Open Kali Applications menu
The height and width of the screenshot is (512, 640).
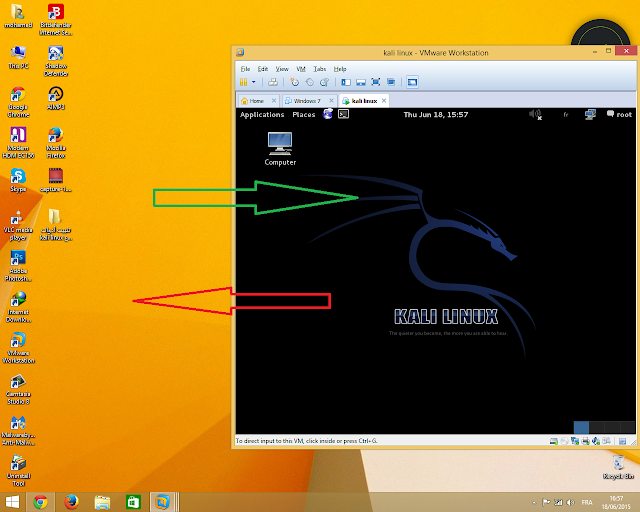click(262, 115)
